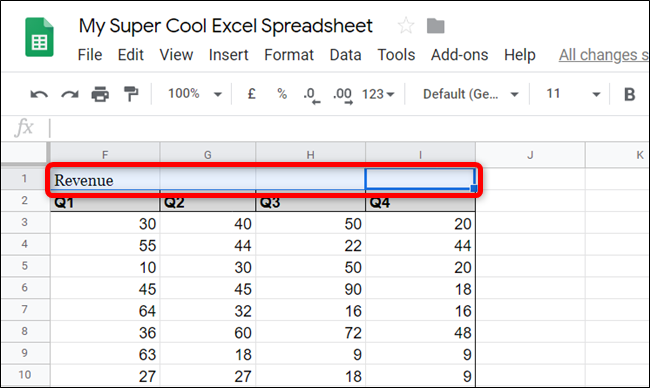Screen dimensions: 650x388
Task: Select cell with 55 in row 4
Action: (x=105, y=245)
